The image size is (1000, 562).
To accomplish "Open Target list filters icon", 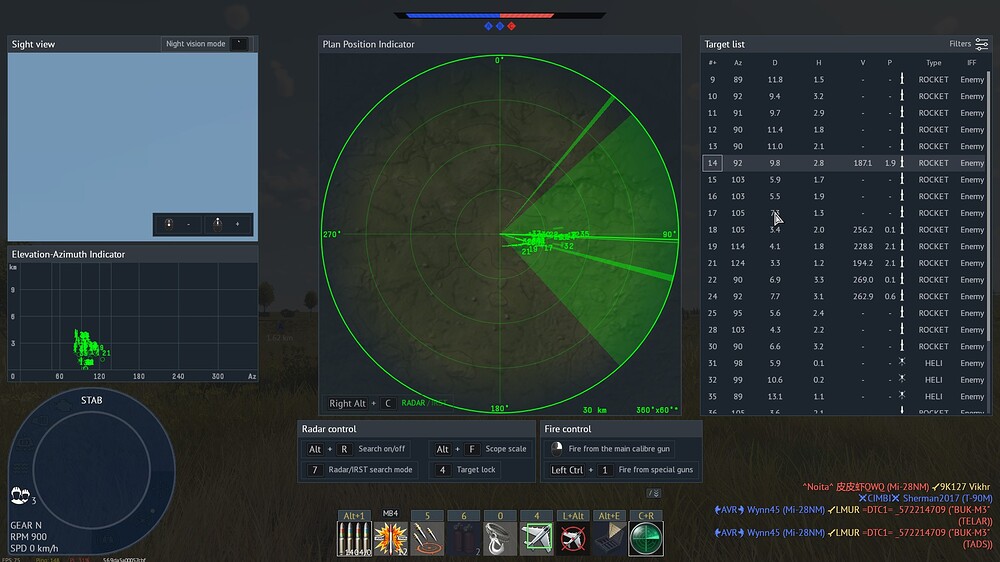I will coord(982,44).
